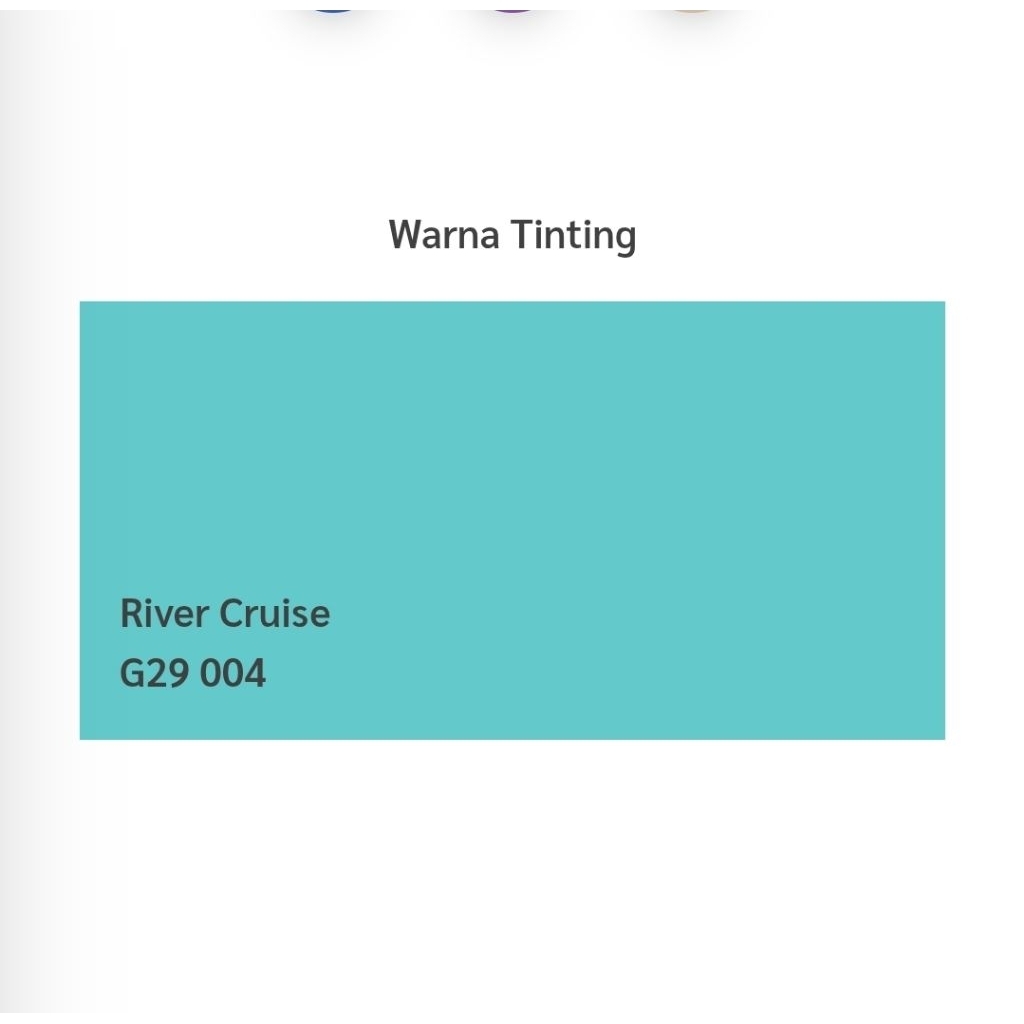Click the Warna Tinting heading
Viewport: 1024px width, 1024px height.
[512, 235]
